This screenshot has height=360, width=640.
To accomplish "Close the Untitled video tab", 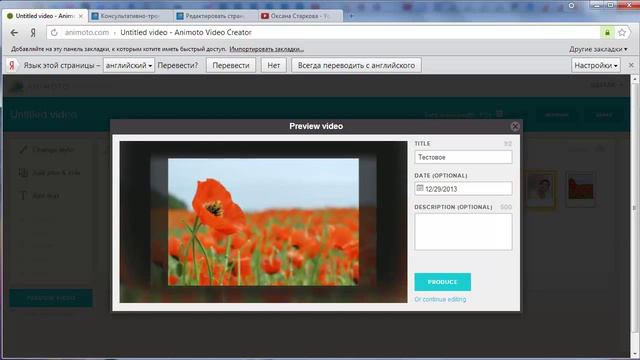I will point(81,16).
